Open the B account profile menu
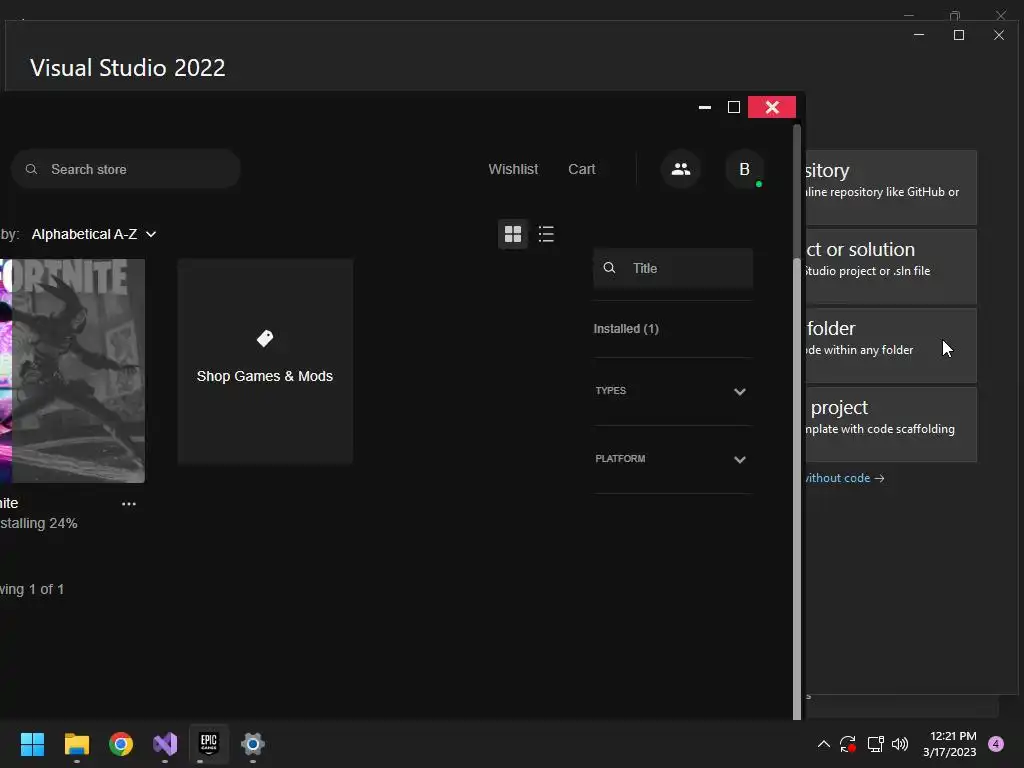The width and height of the screenshot is (1024, 768). pos(744,169)
